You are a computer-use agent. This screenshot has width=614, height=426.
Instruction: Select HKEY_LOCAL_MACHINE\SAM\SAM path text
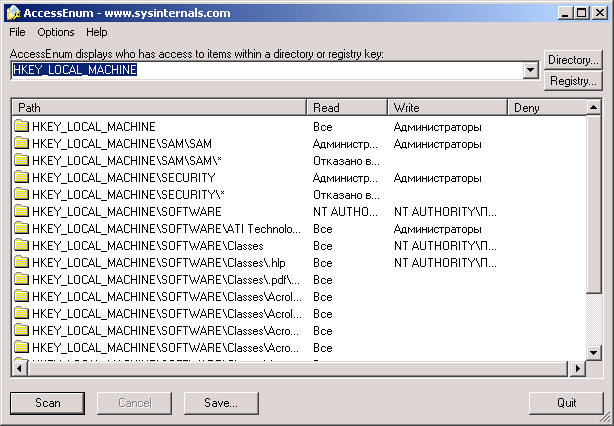pyautogui.click(x=122, y=144)
